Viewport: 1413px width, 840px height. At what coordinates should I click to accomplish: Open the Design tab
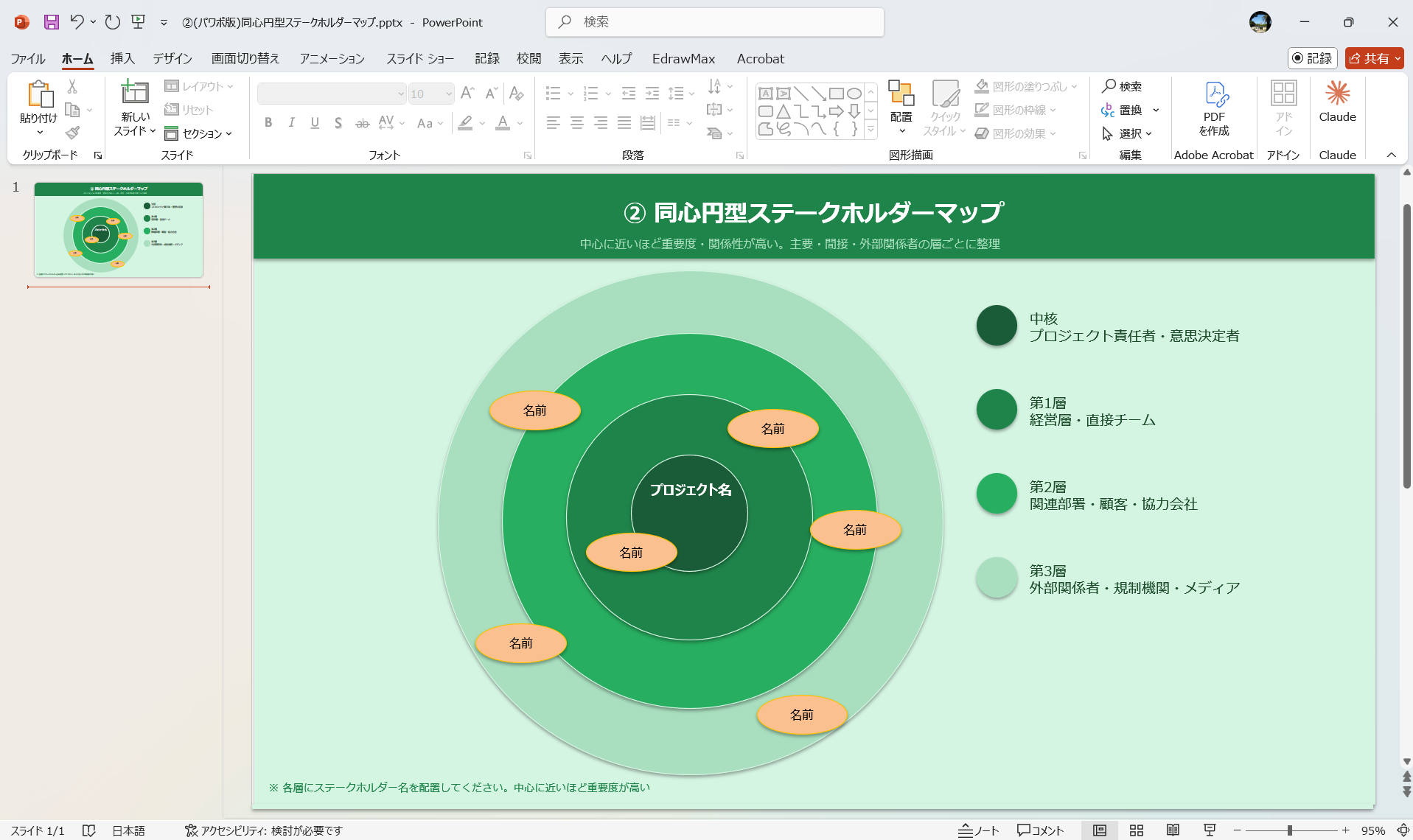(172, 58)
